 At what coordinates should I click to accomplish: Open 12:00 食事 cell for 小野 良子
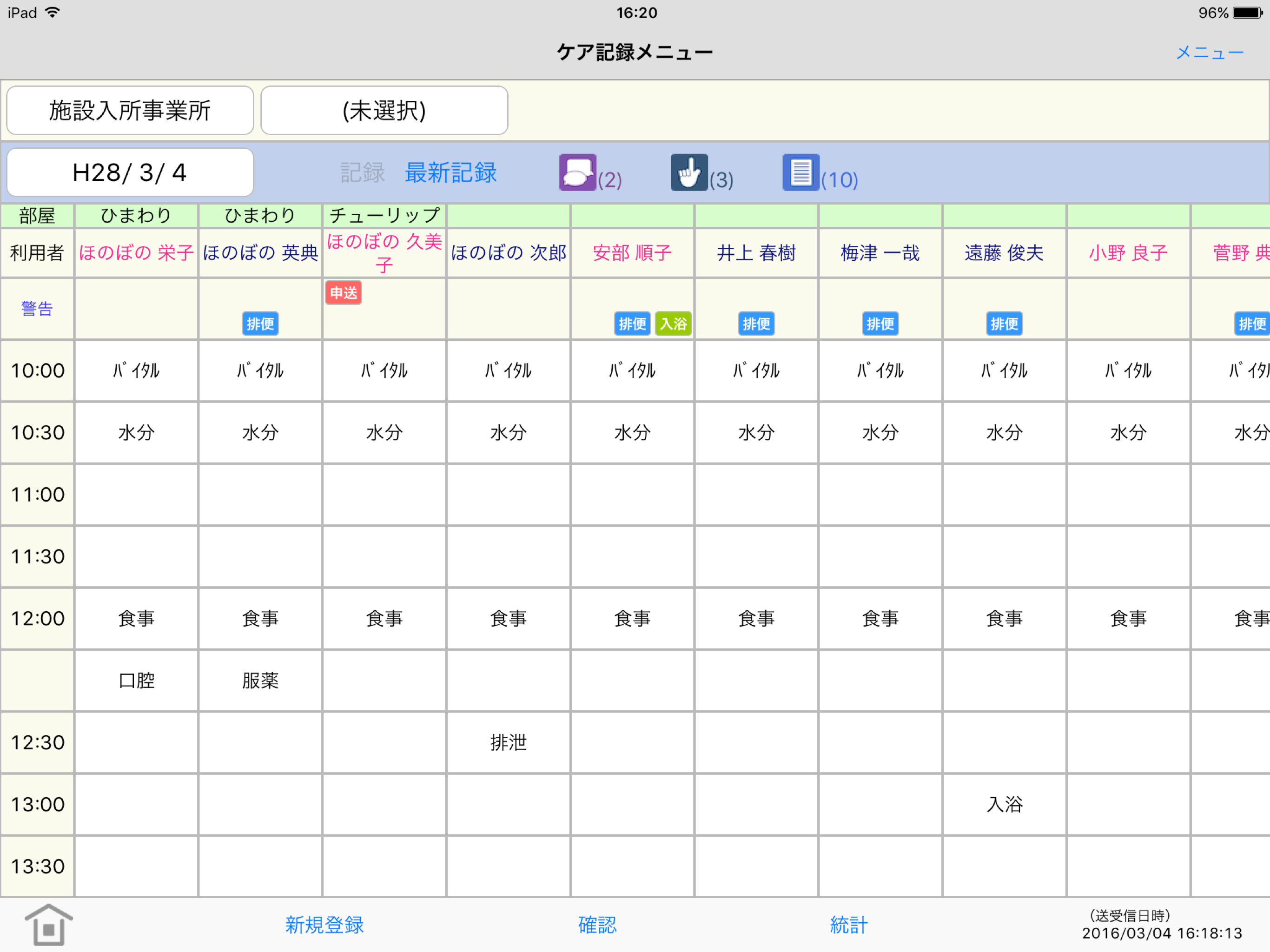[x=1128, y=618]
